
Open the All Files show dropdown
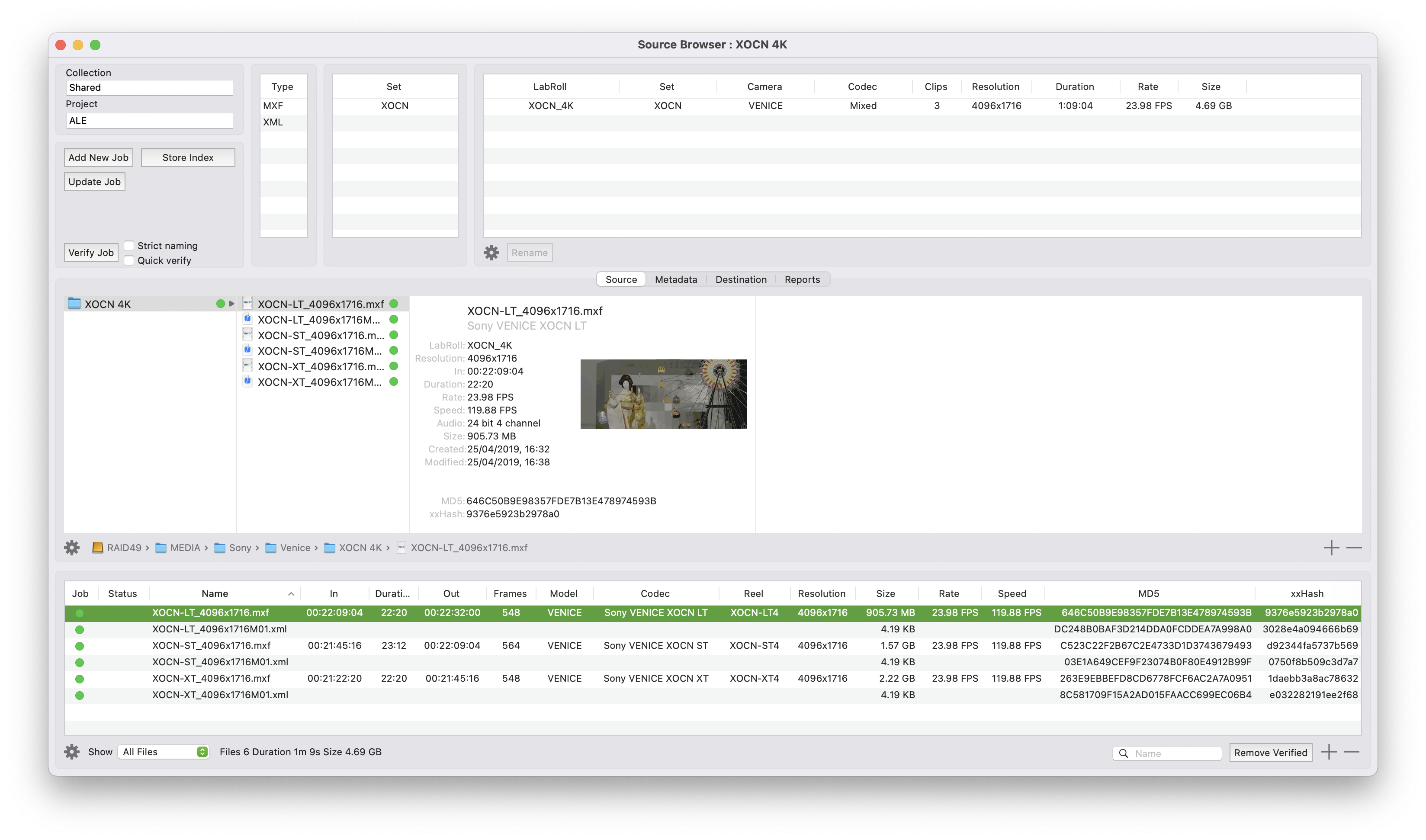point(164,752)
